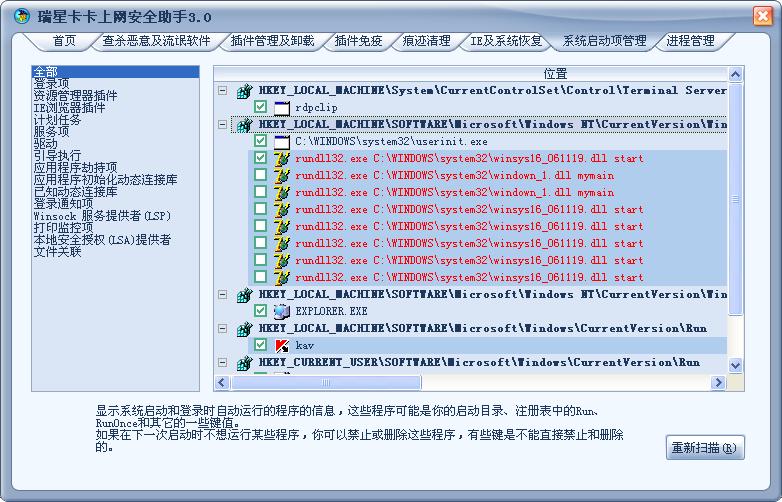
Task: Click the horizontal scrollbar thumb
Action: 326,383
